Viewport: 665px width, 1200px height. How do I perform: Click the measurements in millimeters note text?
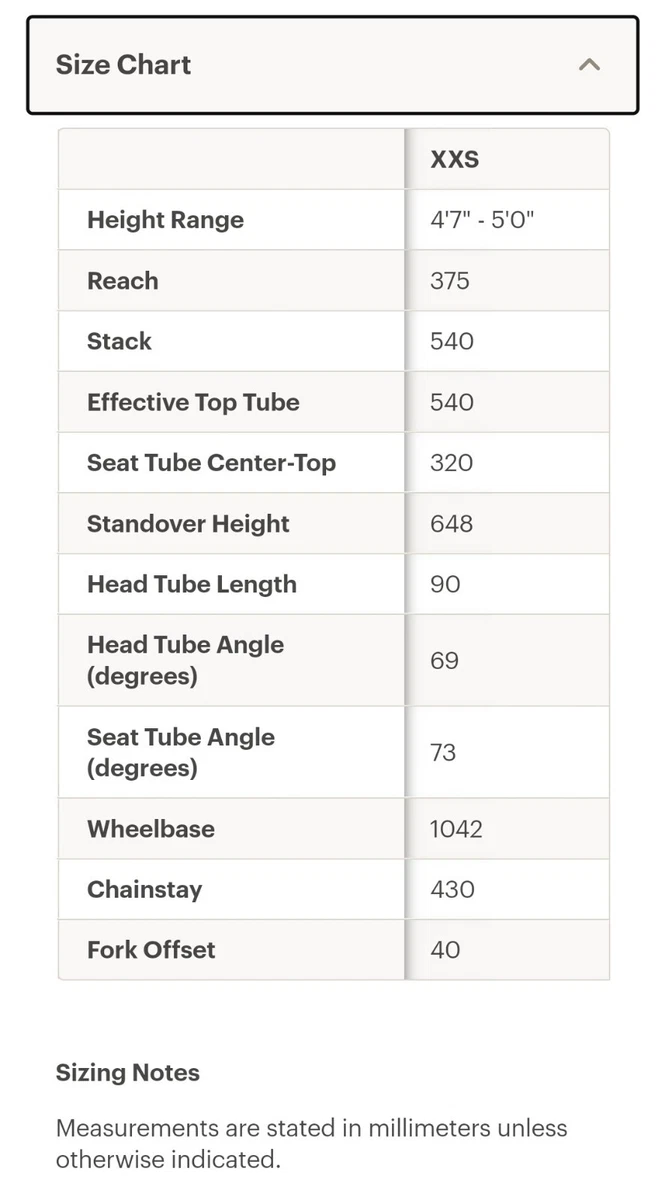[312, 1144]
